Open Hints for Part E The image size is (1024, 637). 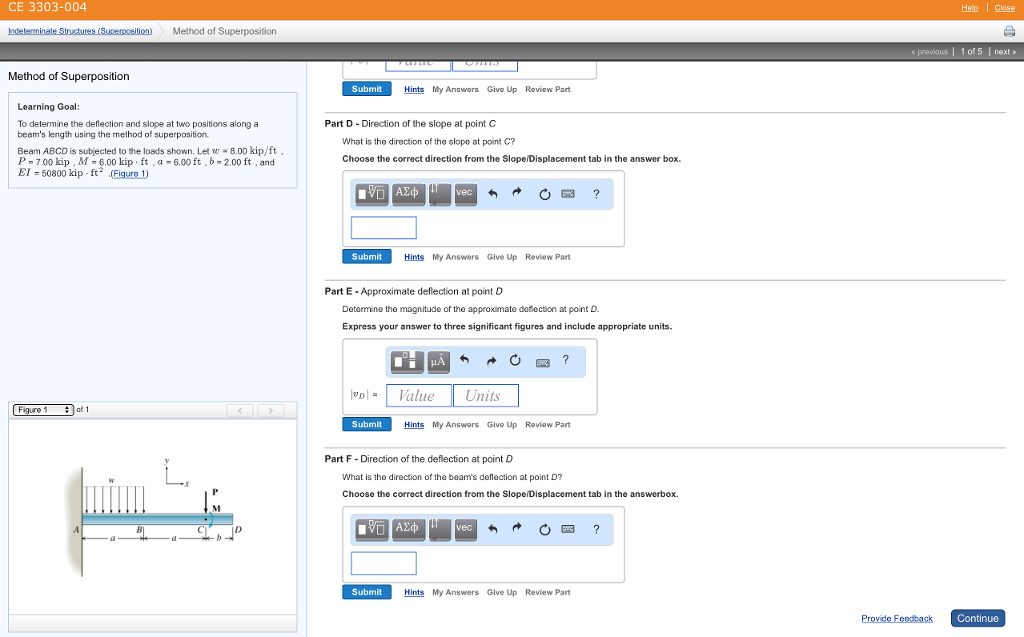point(414,425)
